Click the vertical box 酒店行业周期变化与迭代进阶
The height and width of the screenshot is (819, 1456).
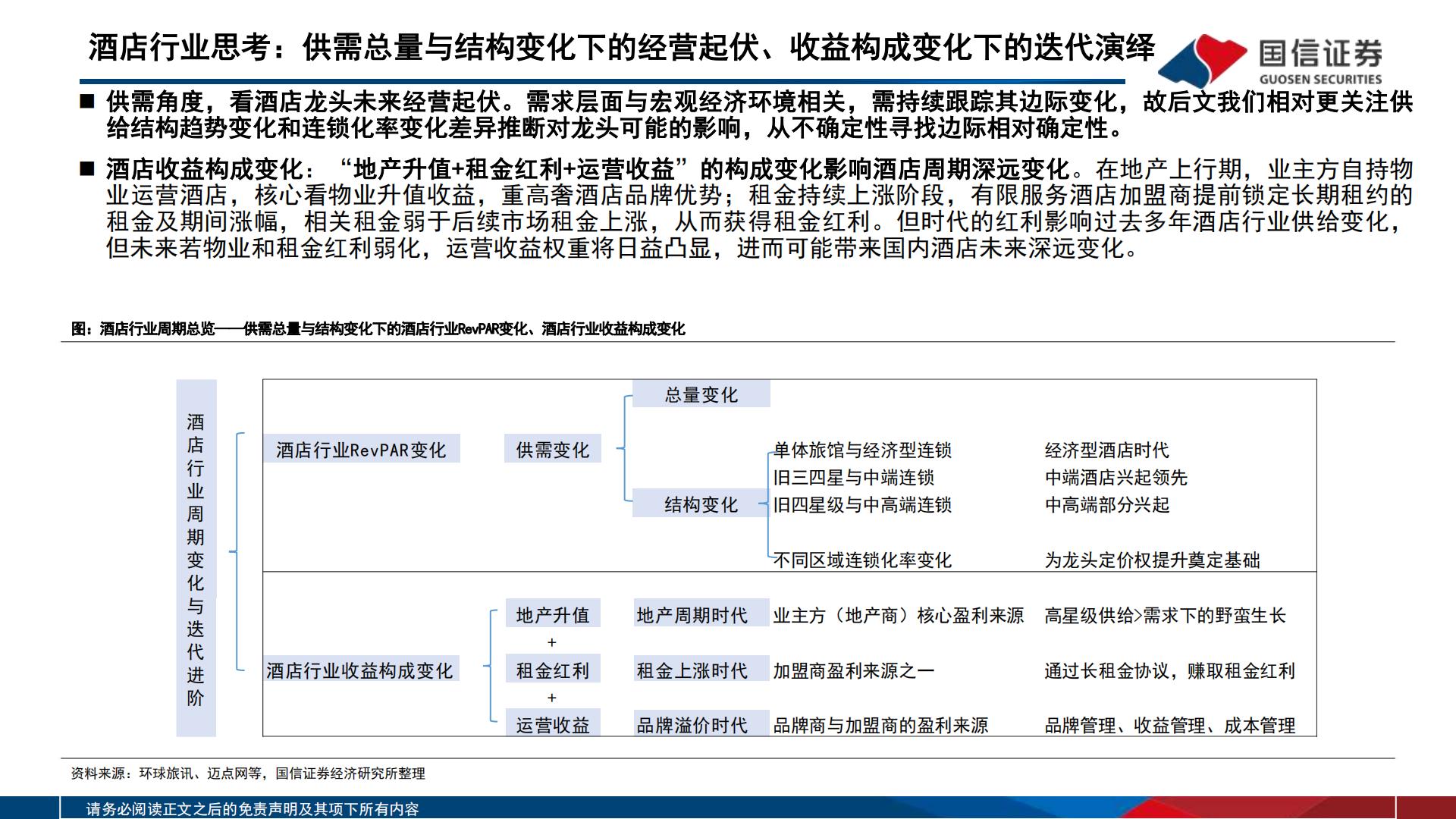196,558
